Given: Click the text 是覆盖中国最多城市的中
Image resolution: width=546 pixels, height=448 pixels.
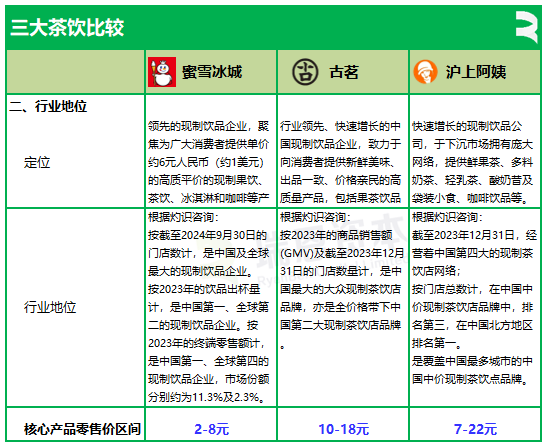Looking at the screenshot, I should (x=472, y=361).
